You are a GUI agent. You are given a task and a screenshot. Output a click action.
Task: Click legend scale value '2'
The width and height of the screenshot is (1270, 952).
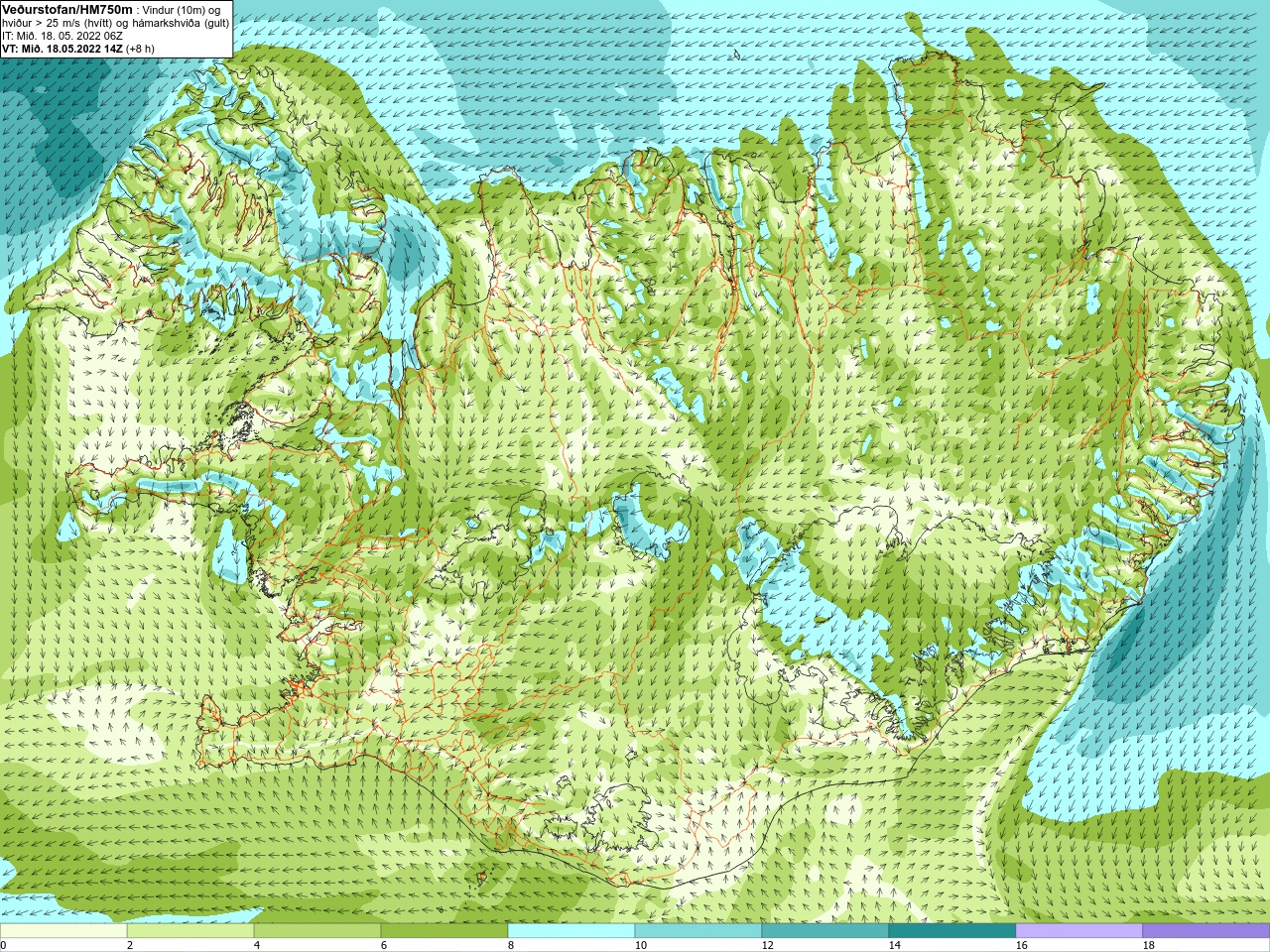pos(130,945)
